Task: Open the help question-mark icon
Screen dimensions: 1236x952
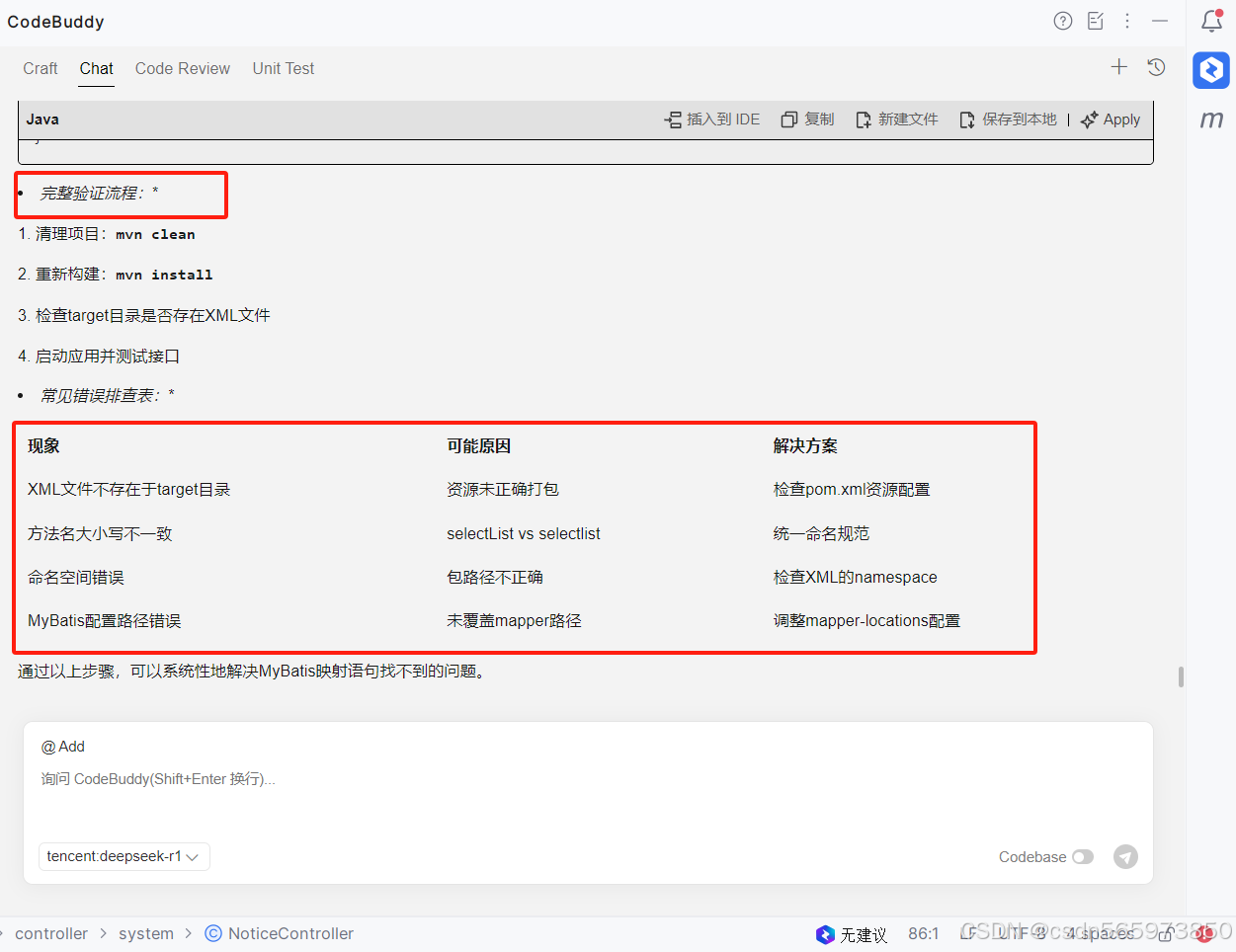Action: [1063, 21]
